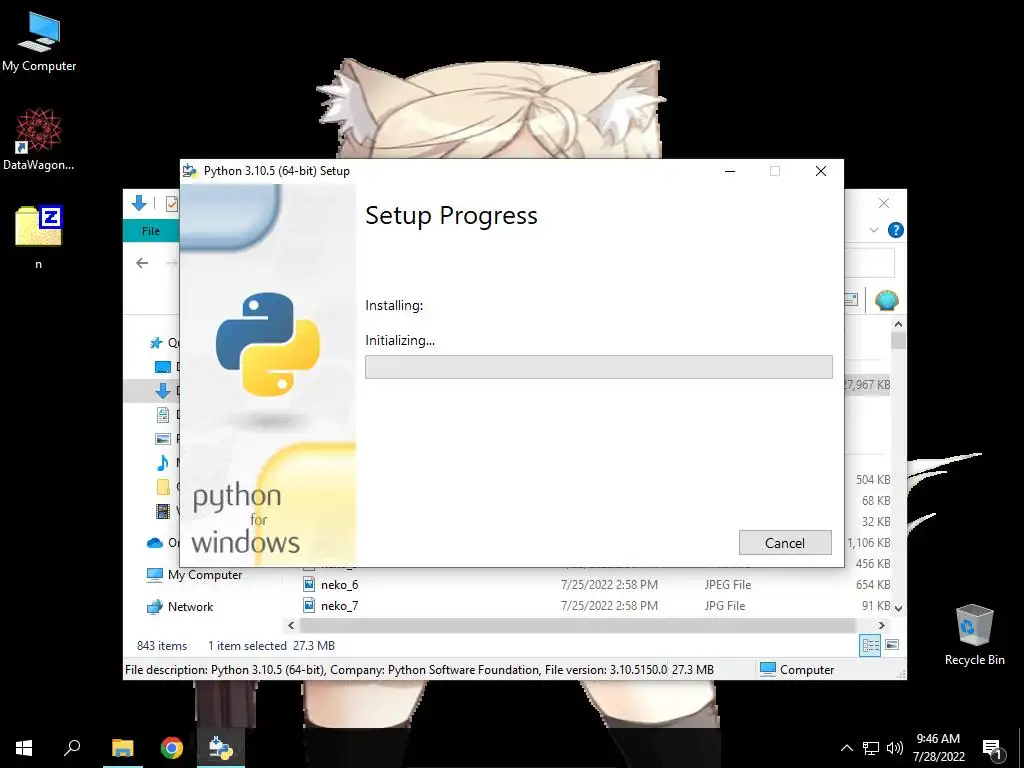Click the Python Setup title bar icon
Screen dimensions: 1024x768
pyautogui.click(x=190, y=171)
